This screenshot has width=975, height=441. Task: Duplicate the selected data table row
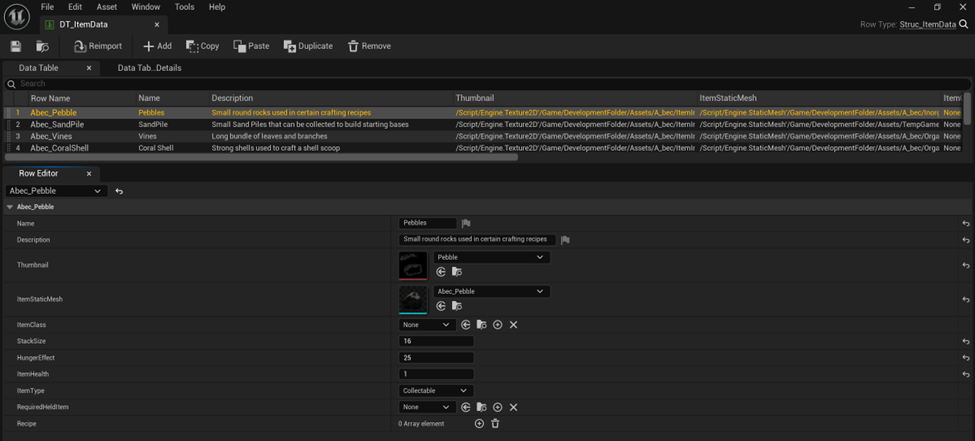308,46
